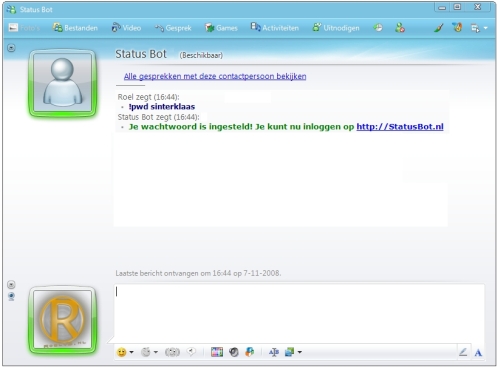Click Uitnodigen to invite a contact

click(336, 28)
